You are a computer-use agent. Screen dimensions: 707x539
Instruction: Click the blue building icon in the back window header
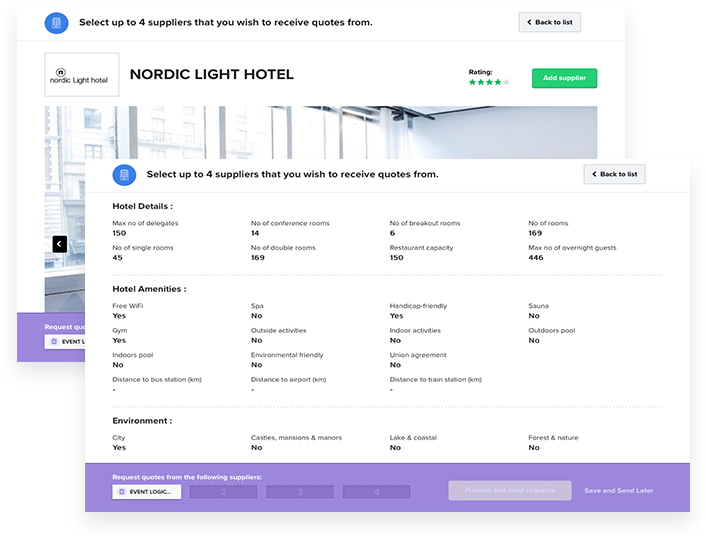pyautogui.click(x=56, y=23)
